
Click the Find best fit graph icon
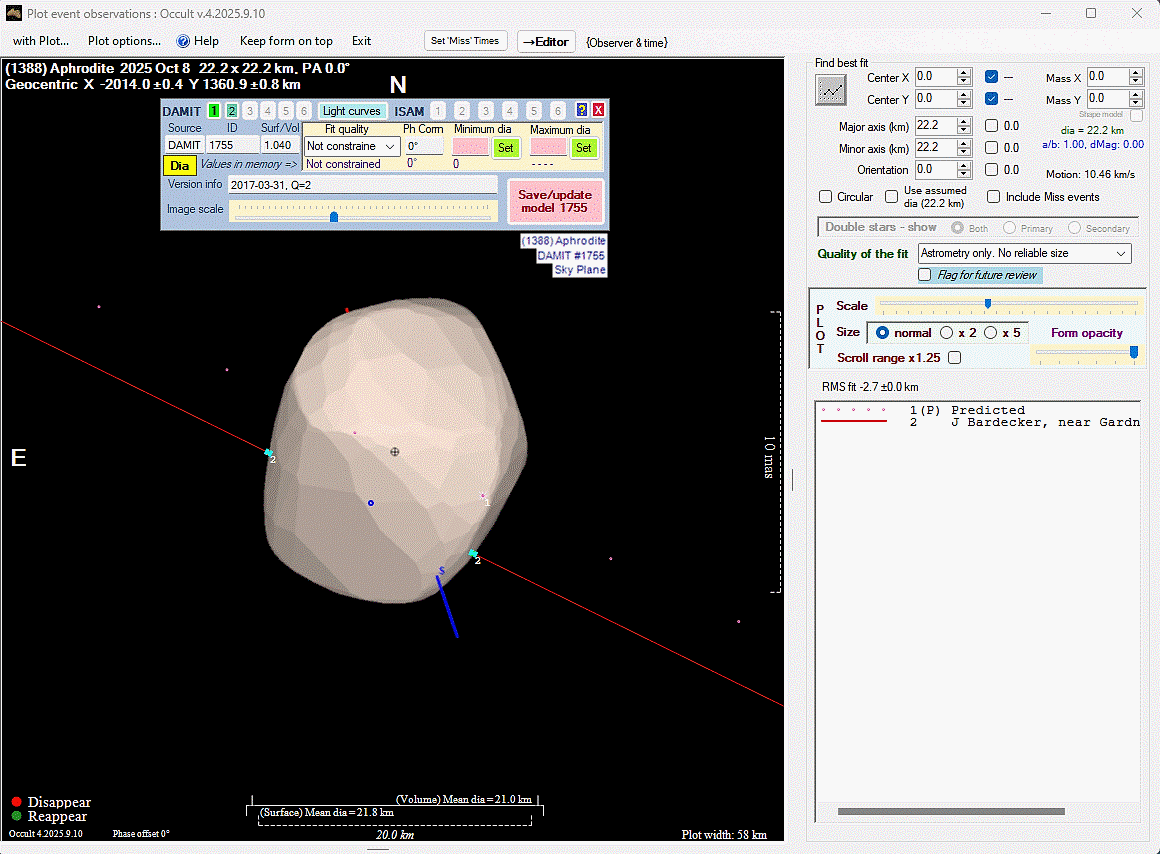[x=831, y=90]
